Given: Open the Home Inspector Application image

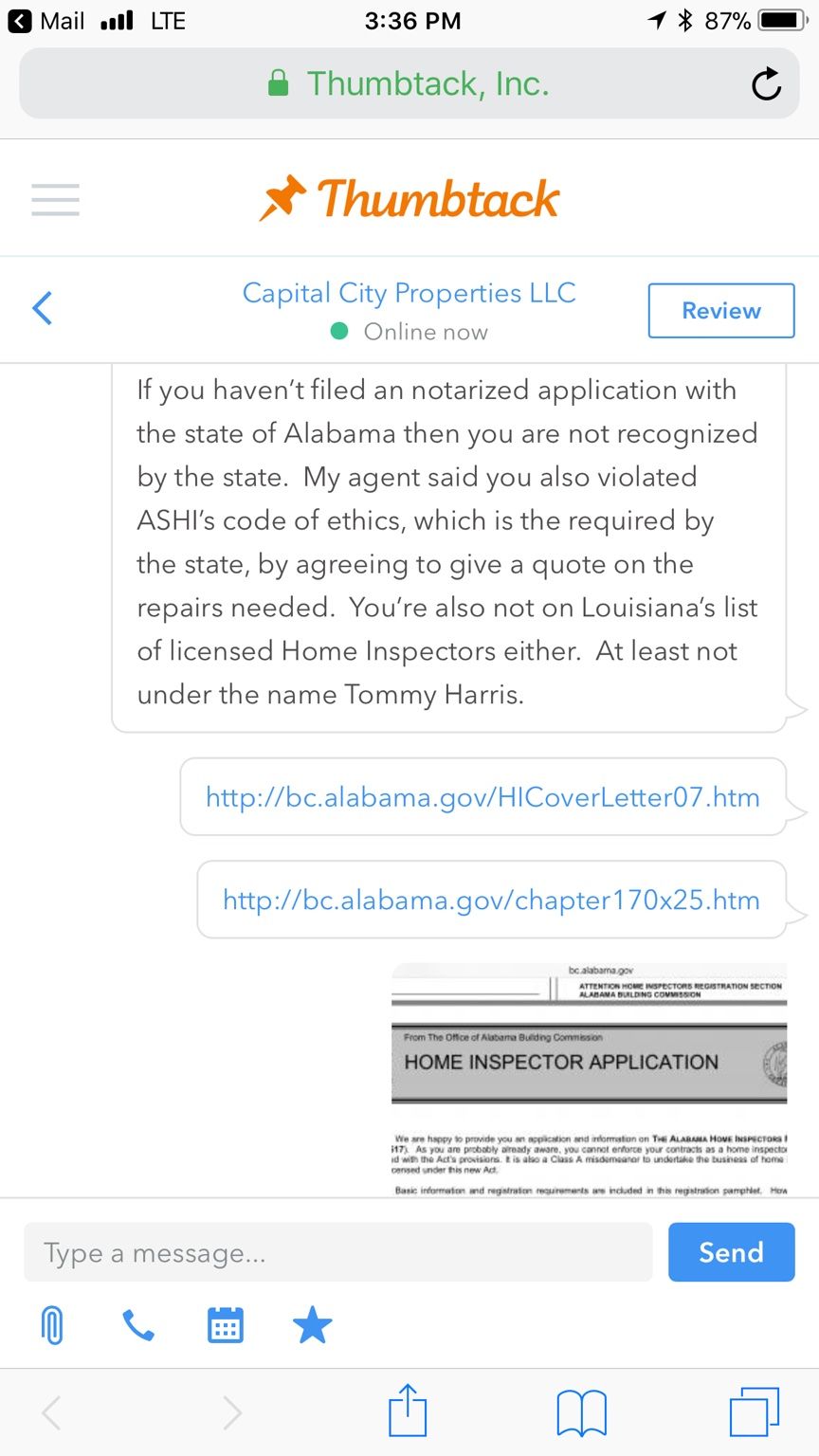Looking at the screenshot, I should tap(589, 1079).
